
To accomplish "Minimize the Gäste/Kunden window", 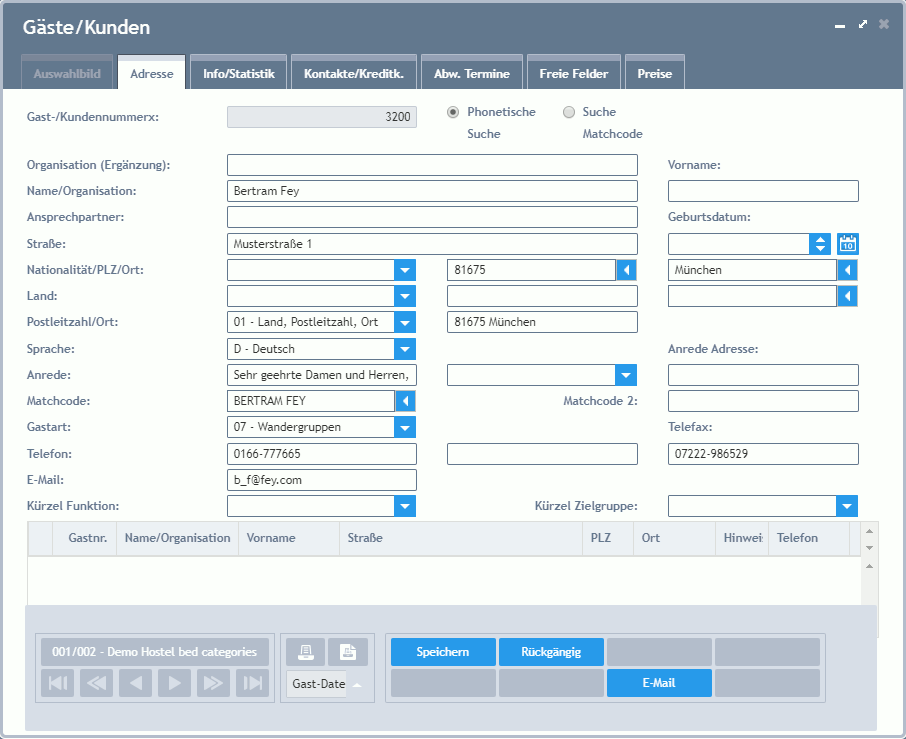I will (840, 26).
